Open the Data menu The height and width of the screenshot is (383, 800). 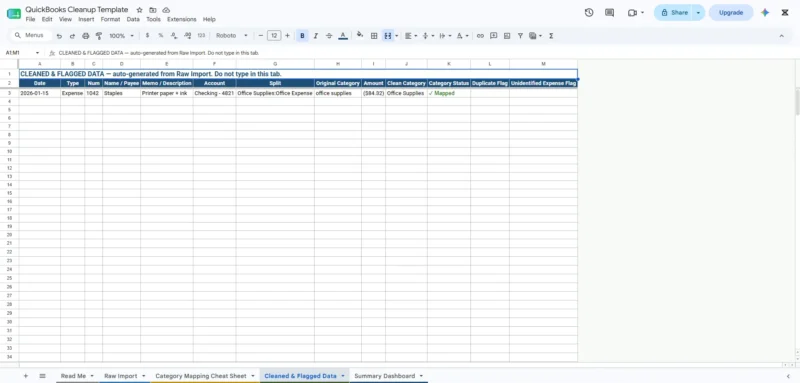[133, 19]
